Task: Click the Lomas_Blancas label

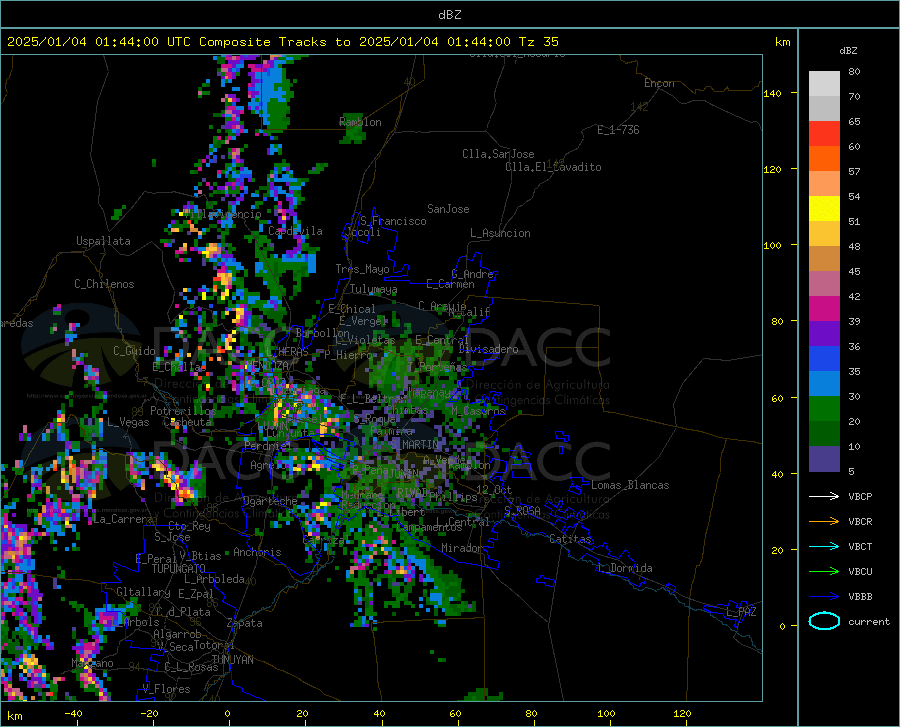Action: tap(630, 485)
